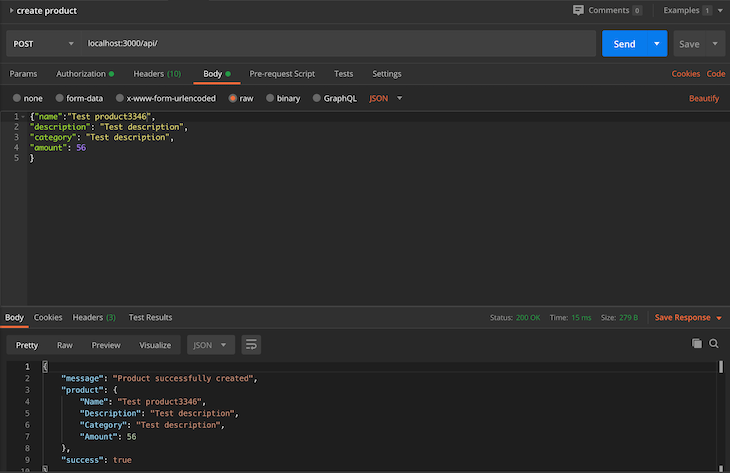Viewport: 730px width, 473px height.
Task: Click the Status 200 OK indicator
Action: [515, 318]
